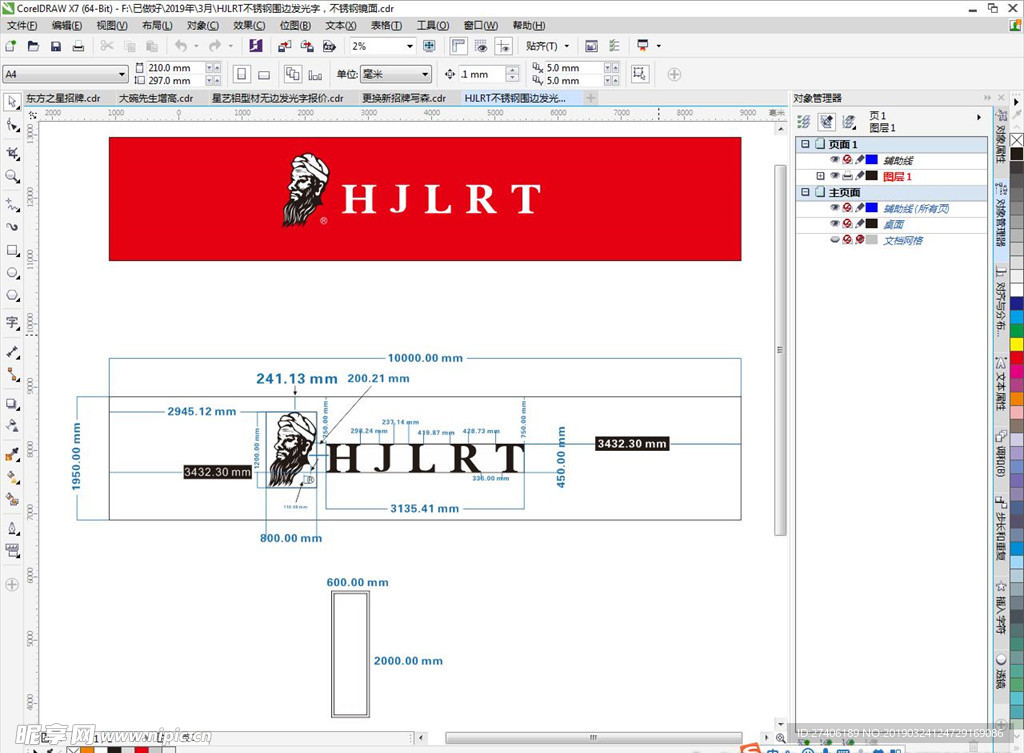
Task: Switch to 东方之星招牌.cdr document tab
Action: pyautogui.click(x=63, y=98)
